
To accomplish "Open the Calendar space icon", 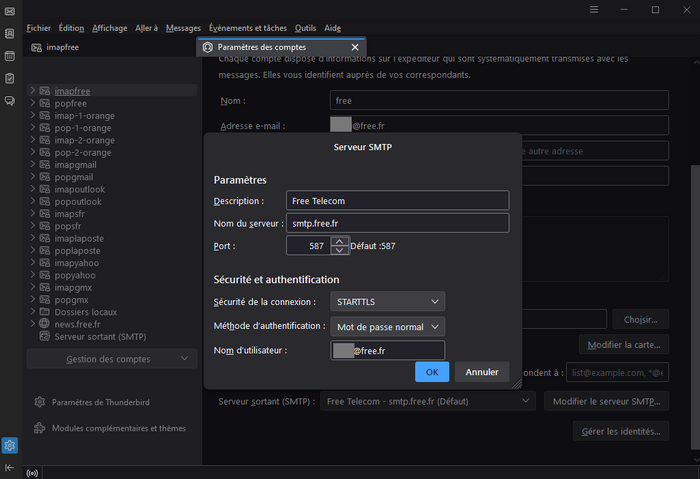I will (x=9, y=56).
